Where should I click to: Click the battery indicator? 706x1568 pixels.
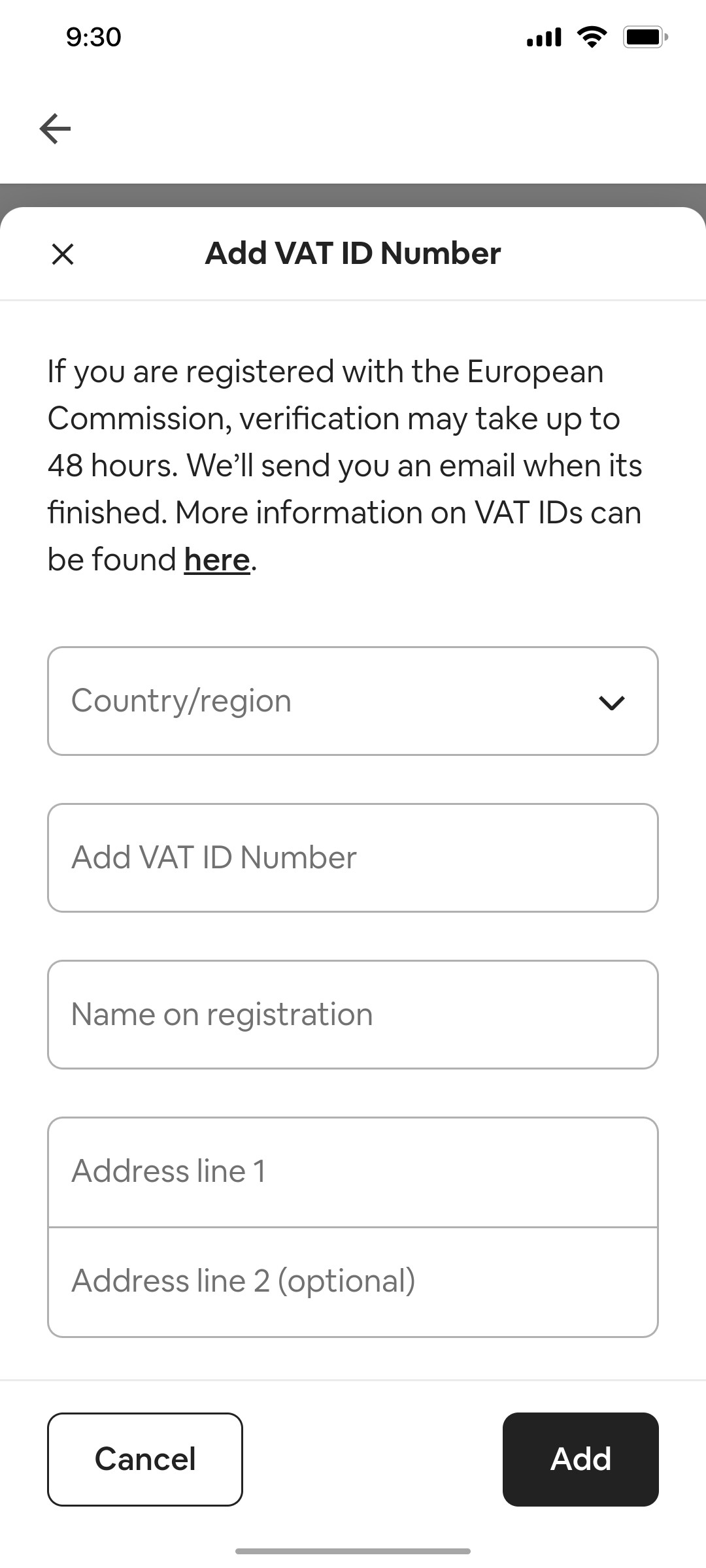coord(645,37)
